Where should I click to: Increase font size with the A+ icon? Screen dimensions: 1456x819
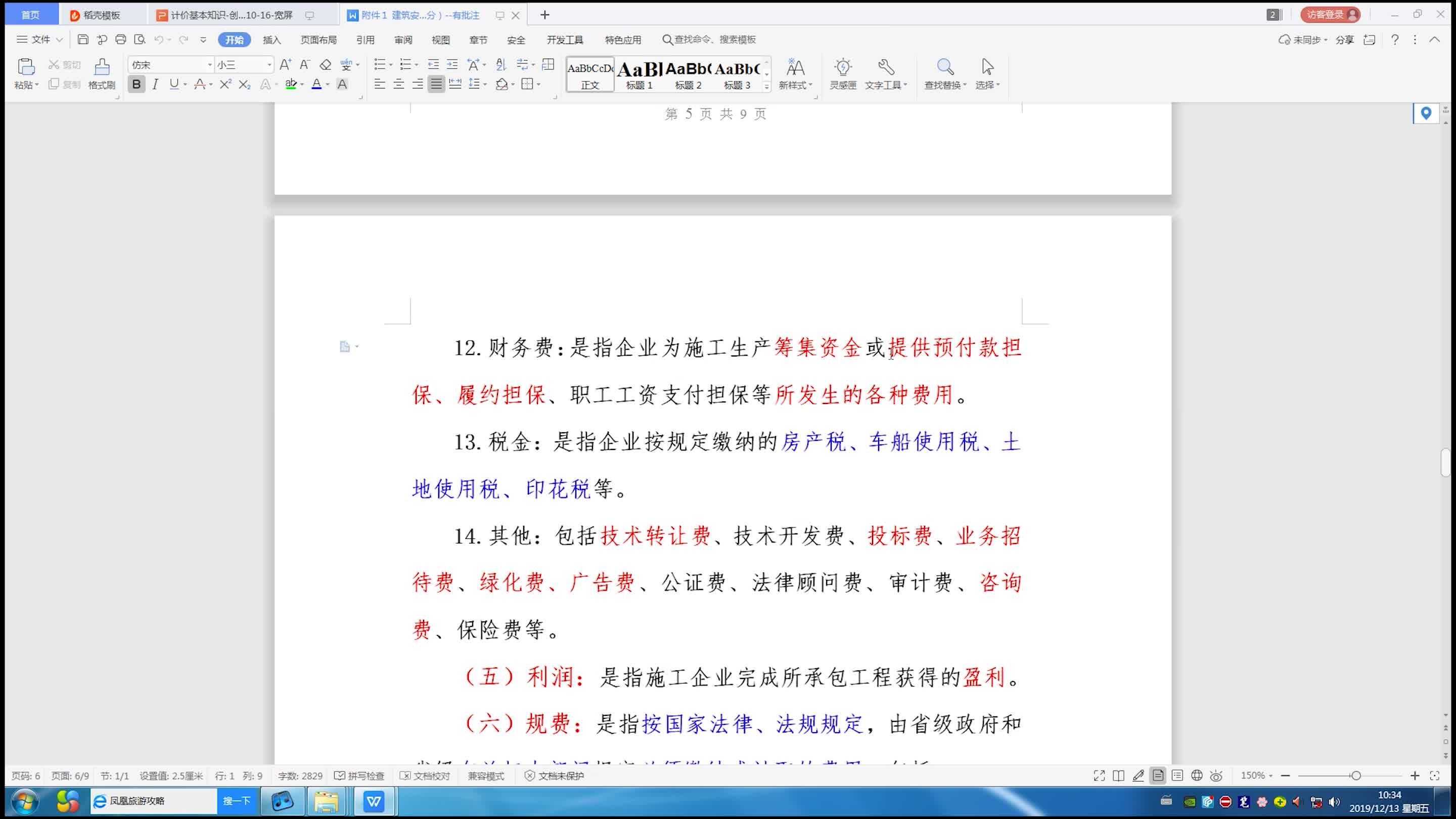286,64
